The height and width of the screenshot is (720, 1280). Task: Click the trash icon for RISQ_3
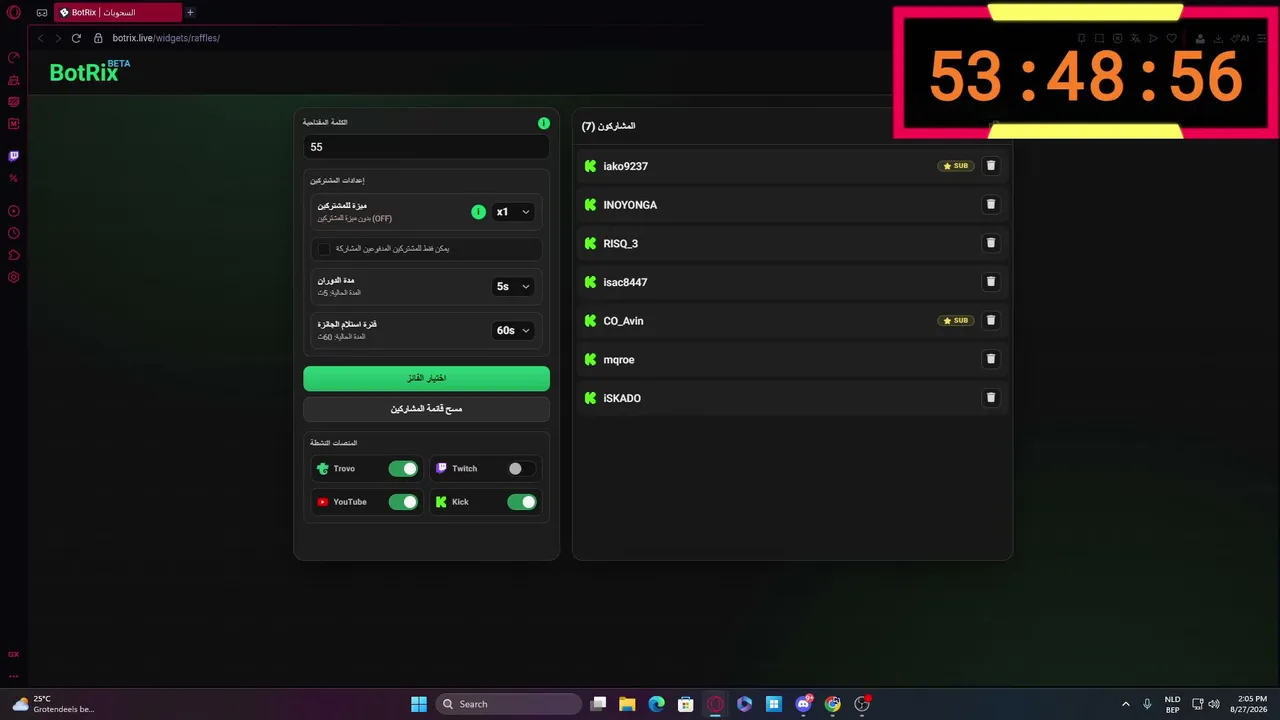pyautogui.click(x=991, y=243)
